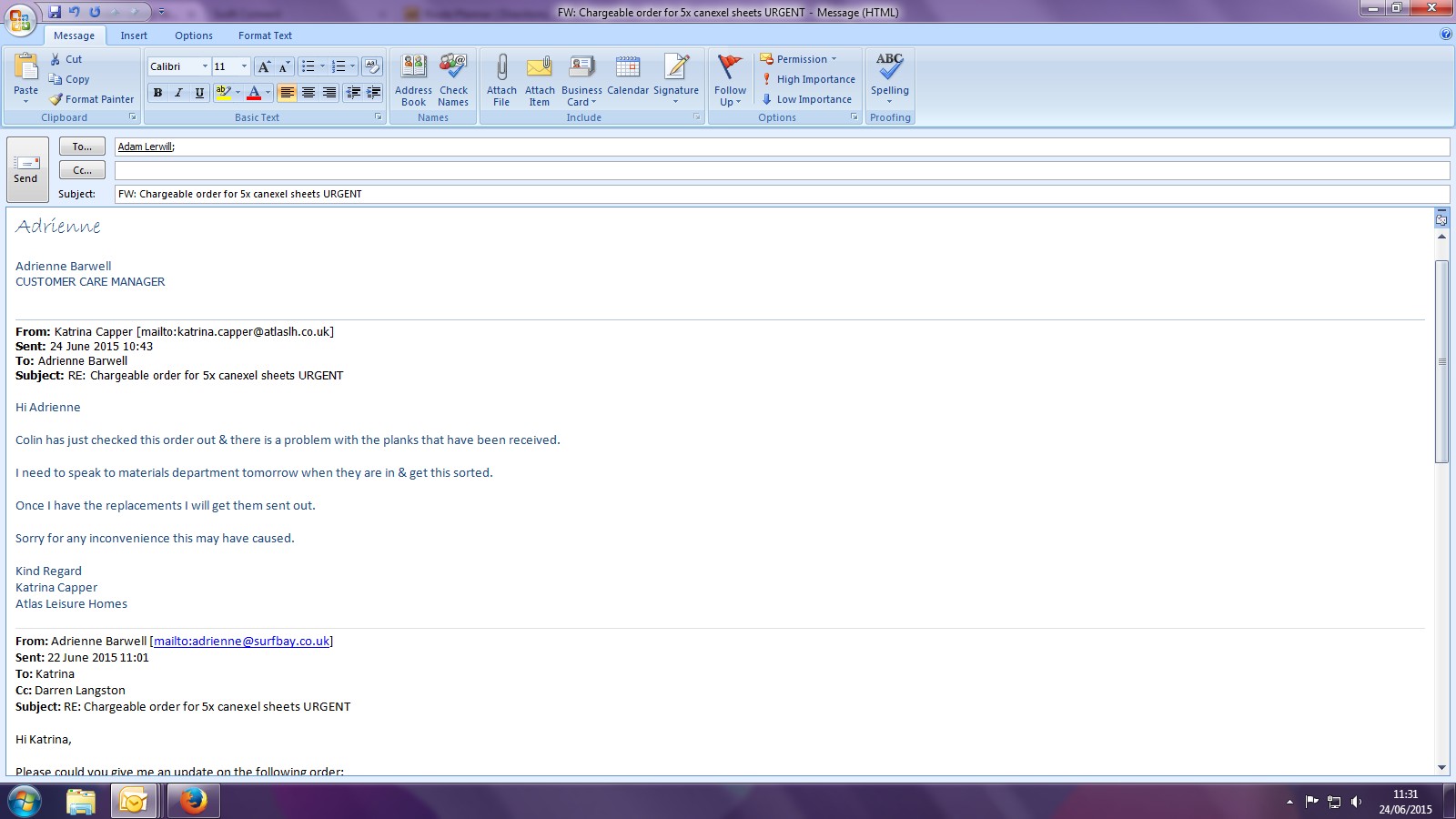The width and height of the screenshot is (1456, 819).
Task: Click the Check Names icon
Action: pyautogui.click(x=453, y=68)
